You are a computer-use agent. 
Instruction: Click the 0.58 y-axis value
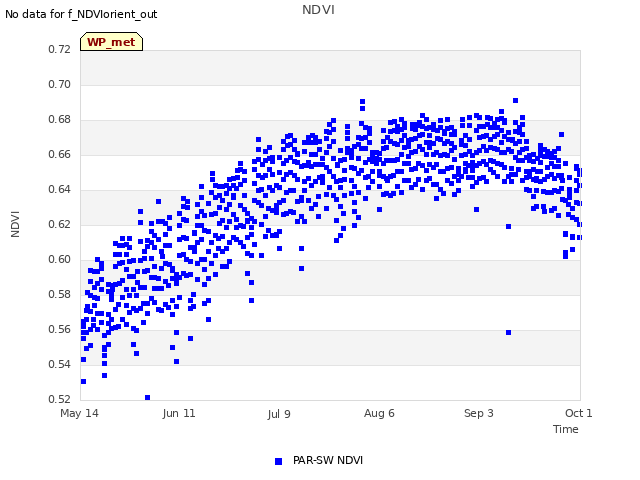60,294
